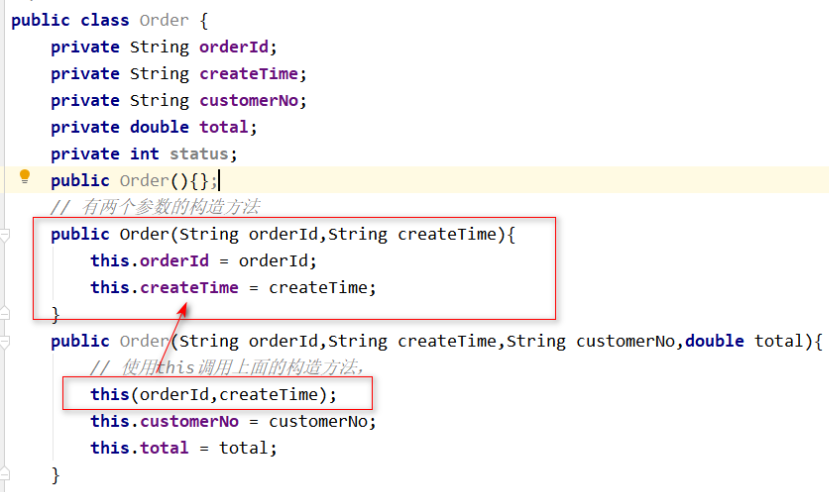This screenshot has height=492, width=829.
Task: Click the status field in private int line
Action: [199, 154]
